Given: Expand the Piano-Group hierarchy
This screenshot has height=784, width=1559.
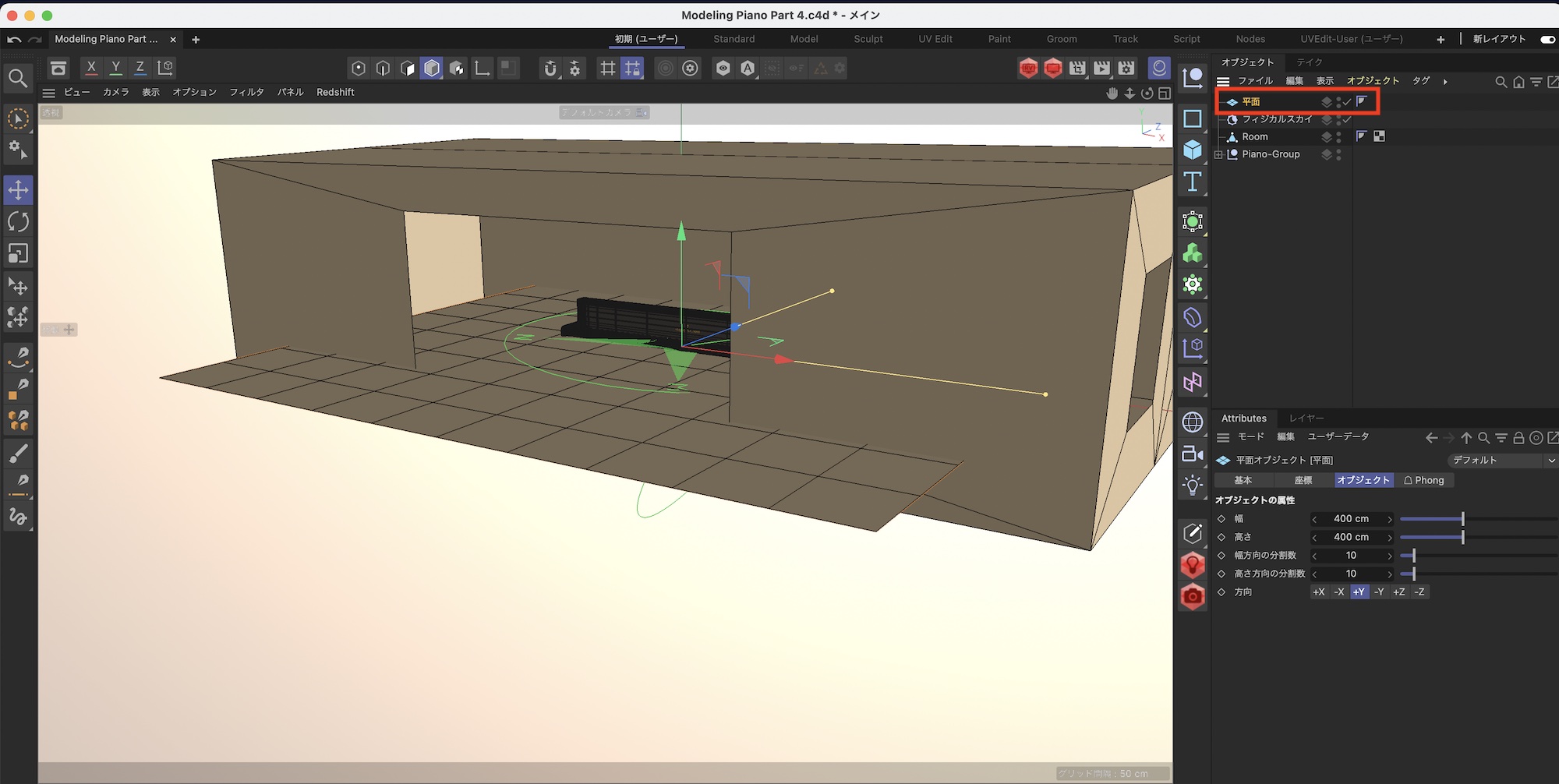Looking at the screenshot, I should click(1218, 154).
